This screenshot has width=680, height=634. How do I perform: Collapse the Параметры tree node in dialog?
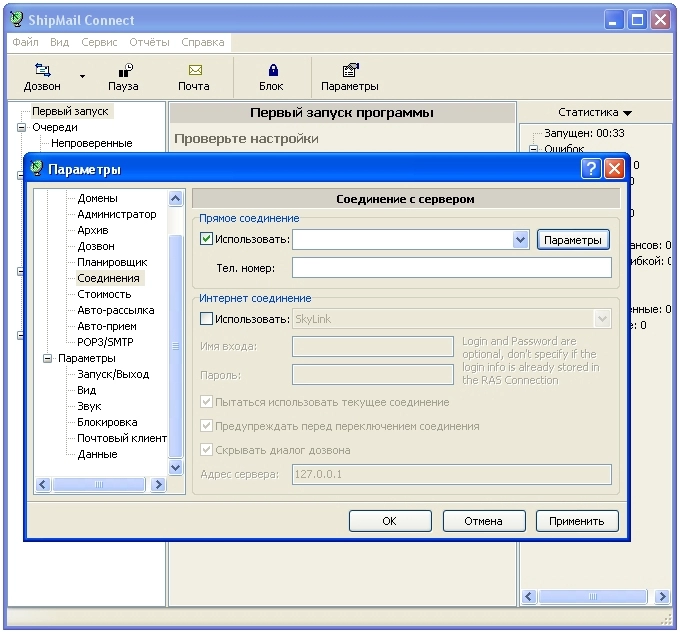pos(47,358)
